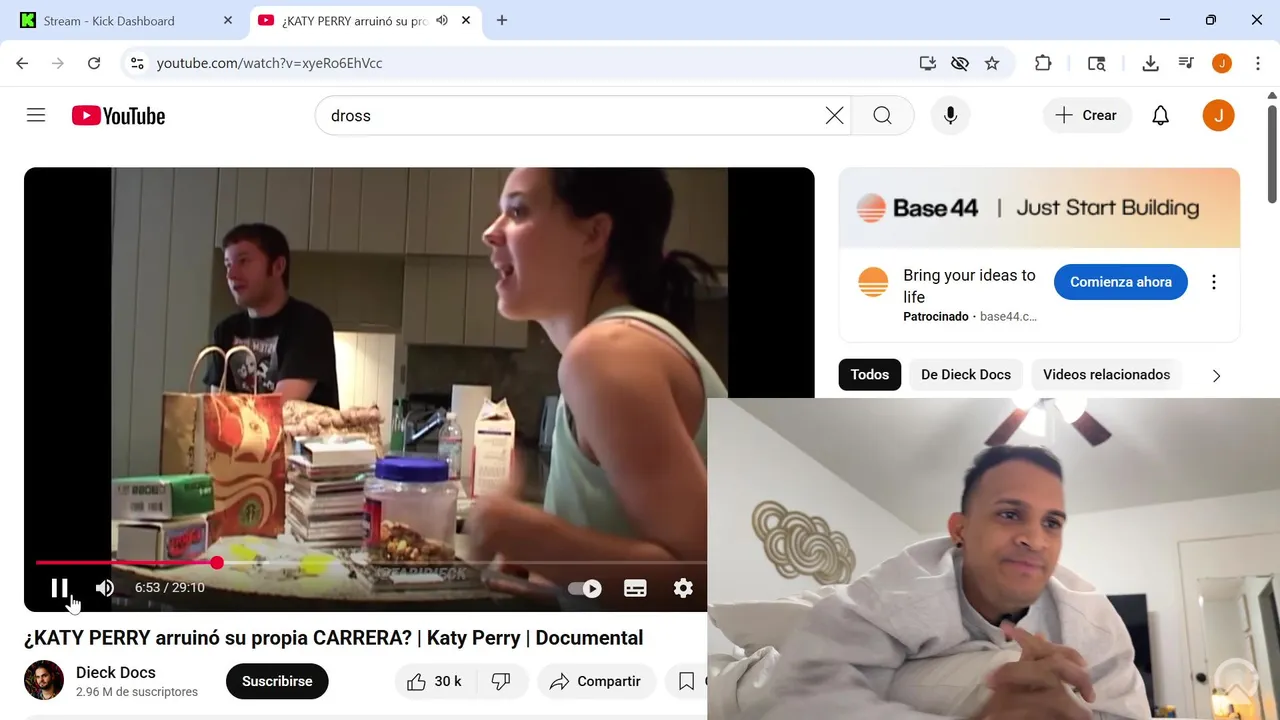This screenshot has width=1280, height=720.
Task: Click the video title text
Action: 333,638
